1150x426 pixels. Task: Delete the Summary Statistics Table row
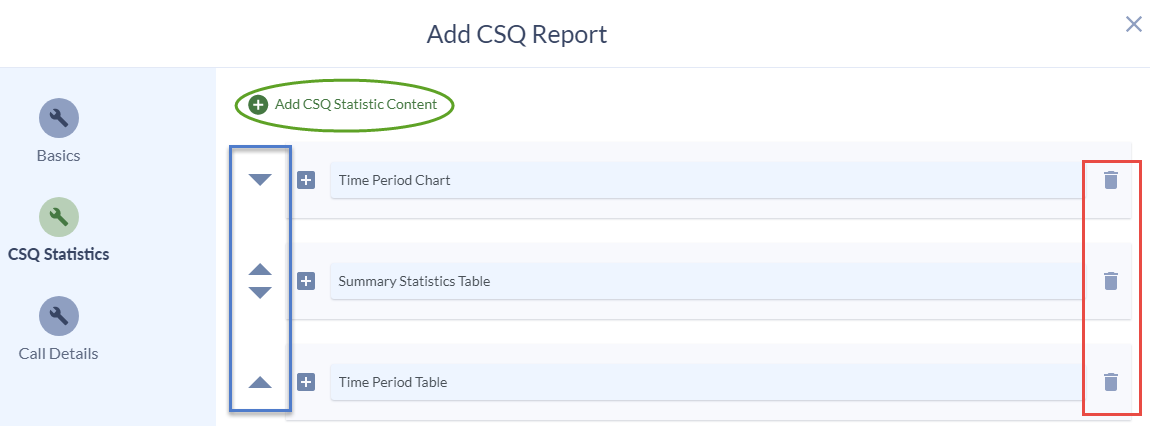pyautogui.click(x=1111, y=281)
